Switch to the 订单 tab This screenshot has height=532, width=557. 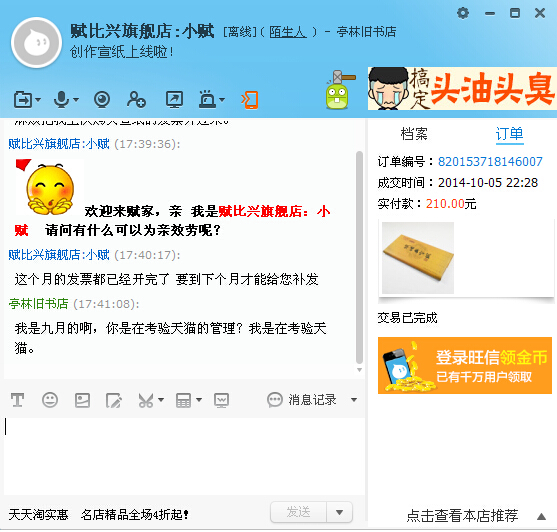click(x=509, y=134)
